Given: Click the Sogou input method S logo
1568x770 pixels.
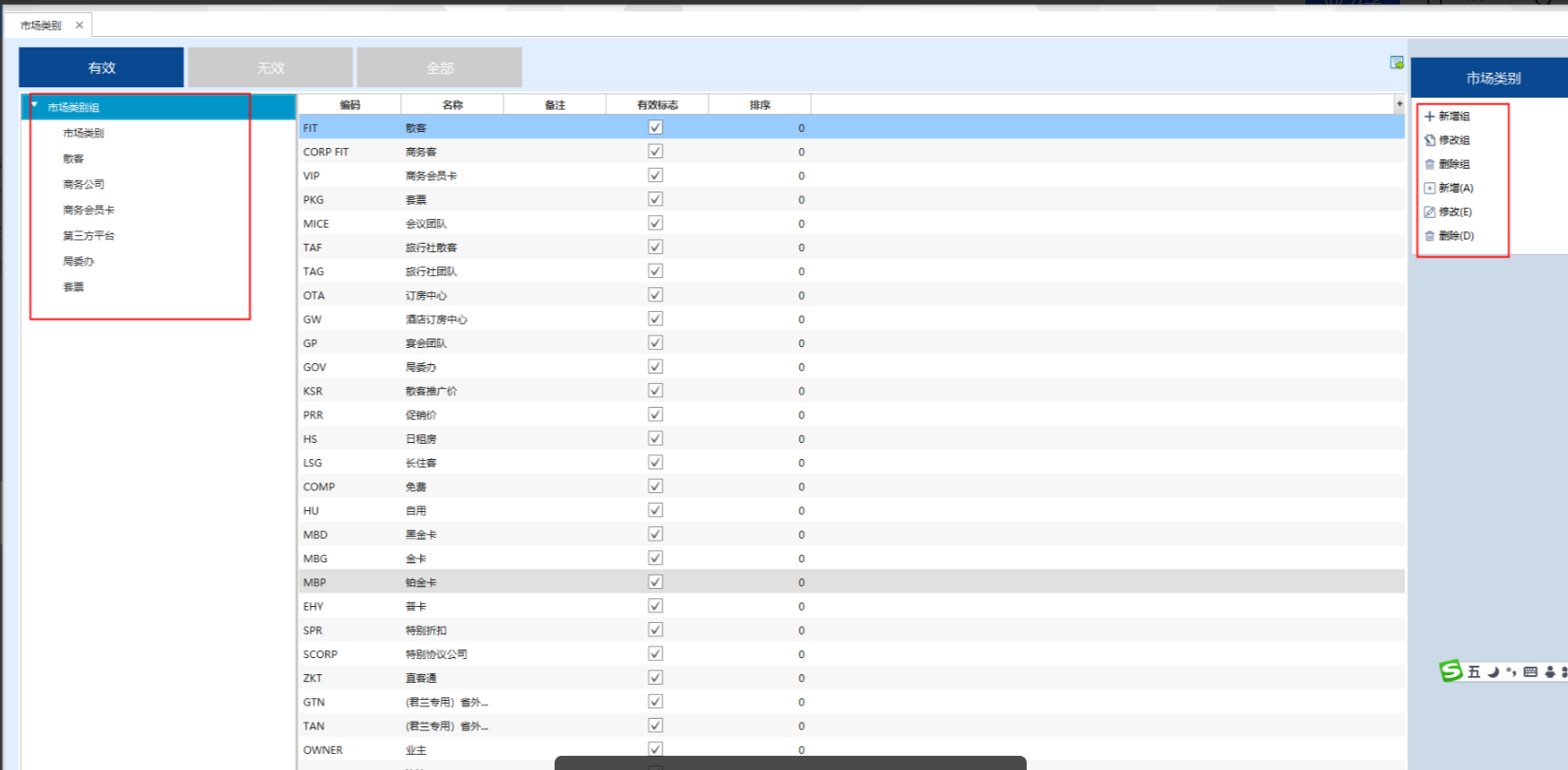Looking at the screenshot, I should pos(1450,671).
